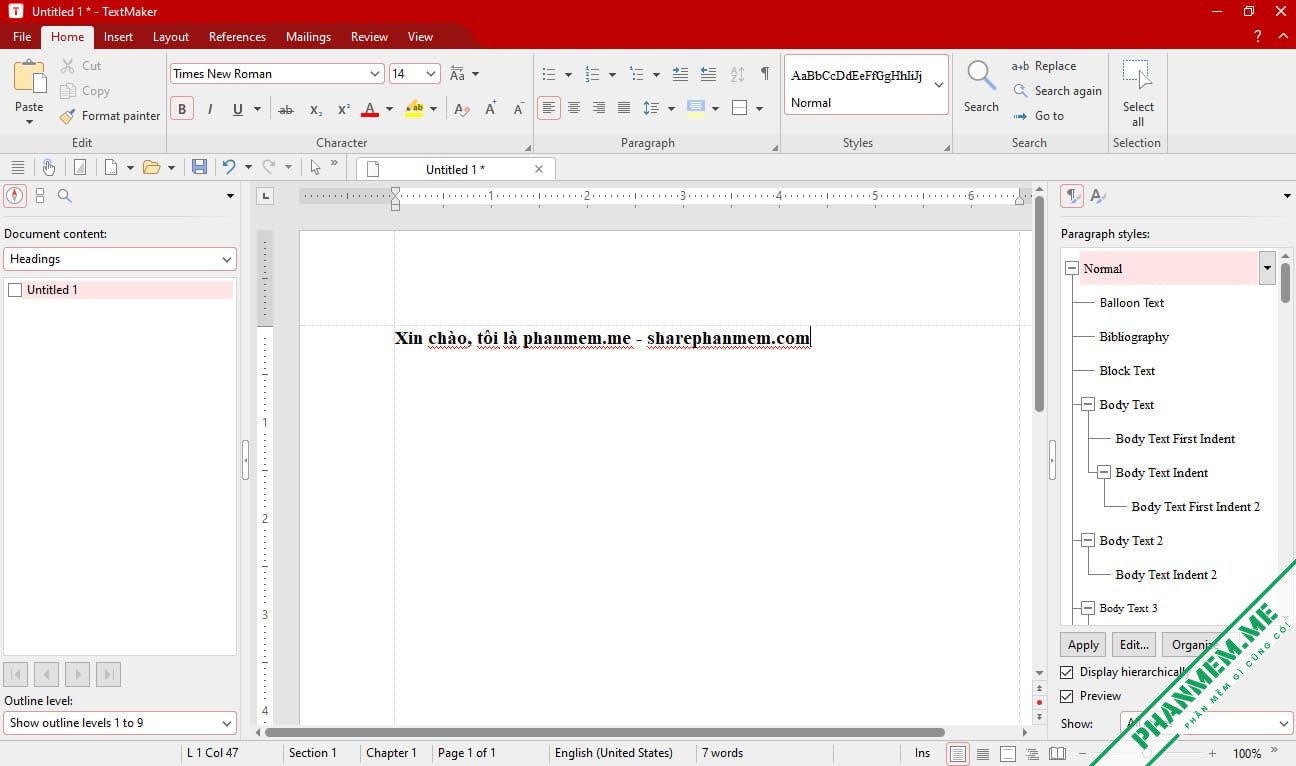Open the font size dropdown

point(431,74)
